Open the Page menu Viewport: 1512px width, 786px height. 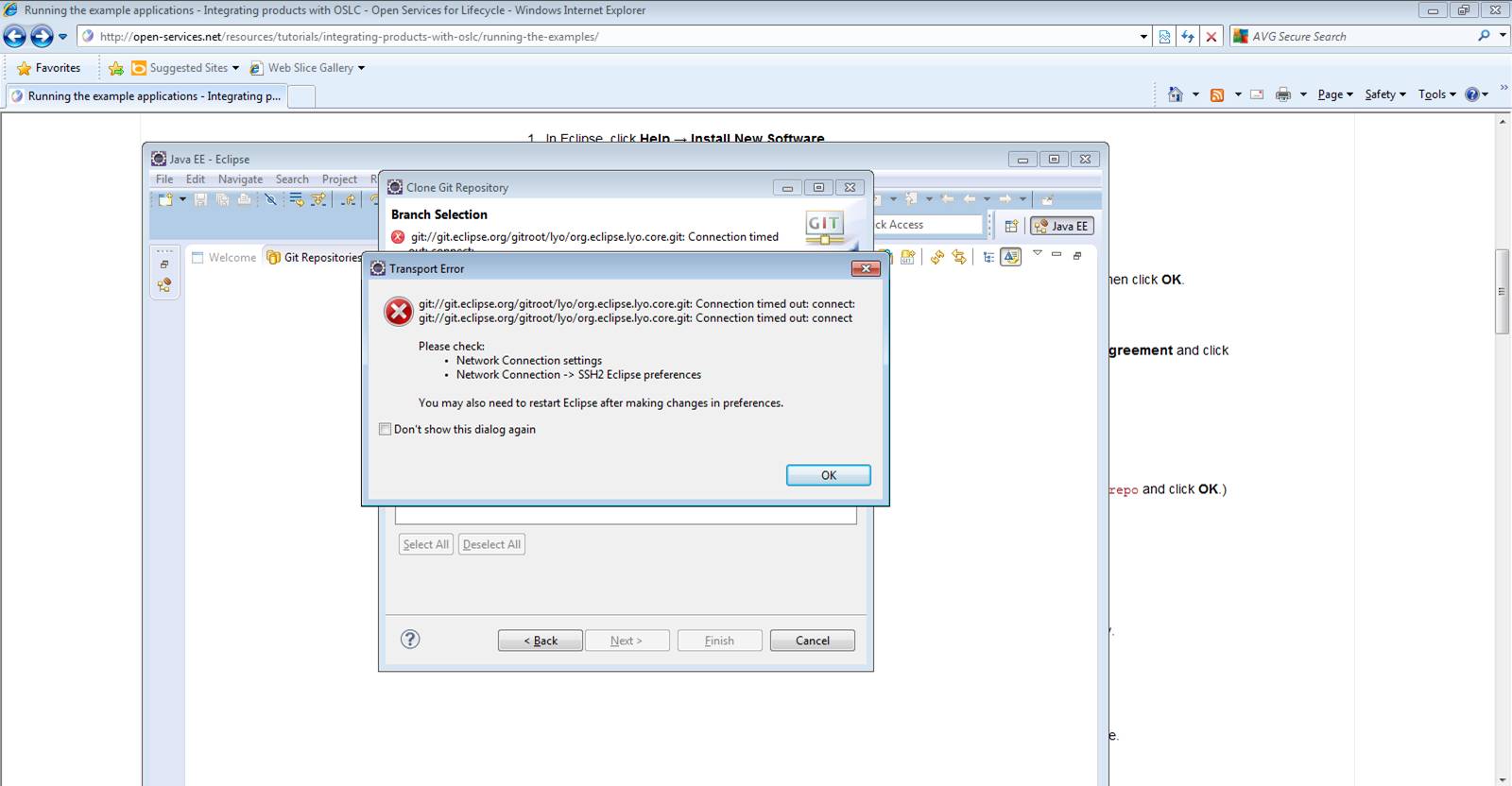coord(1335,94)
